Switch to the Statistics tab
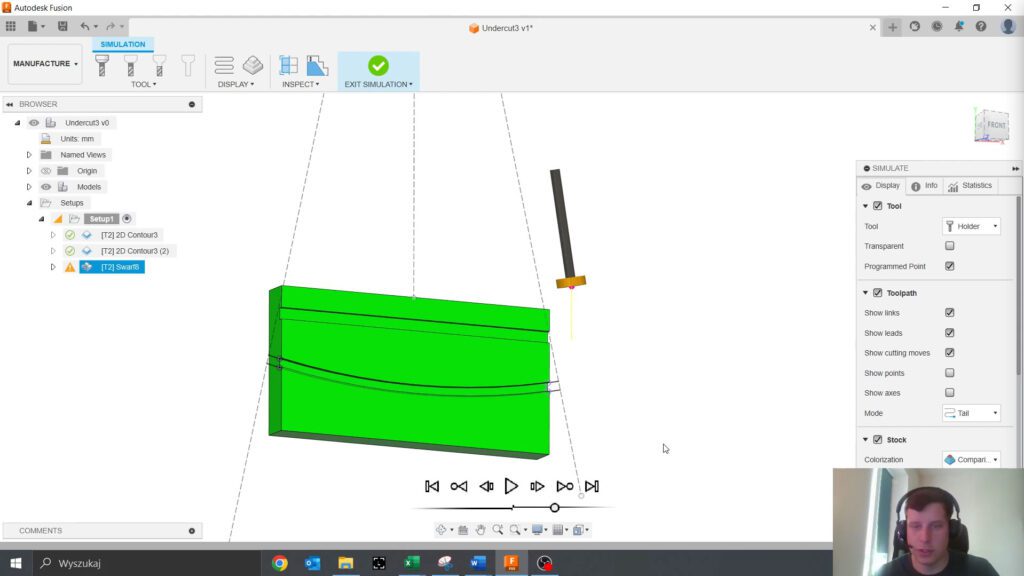Viewport: 1024px width, 576px height. click(971, 185)
